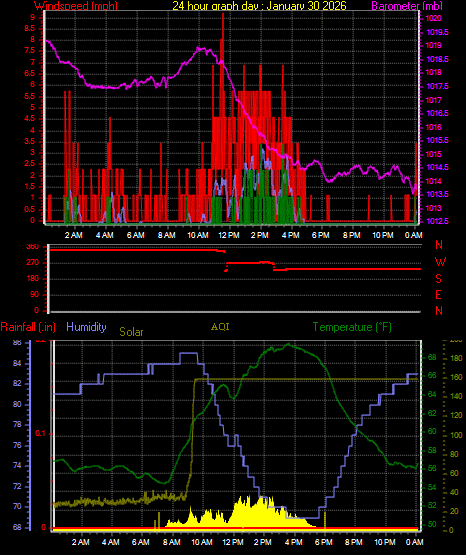The image size is (466, 555).
Task: Click the 62 temperature axis value
Action: (432, 413)
